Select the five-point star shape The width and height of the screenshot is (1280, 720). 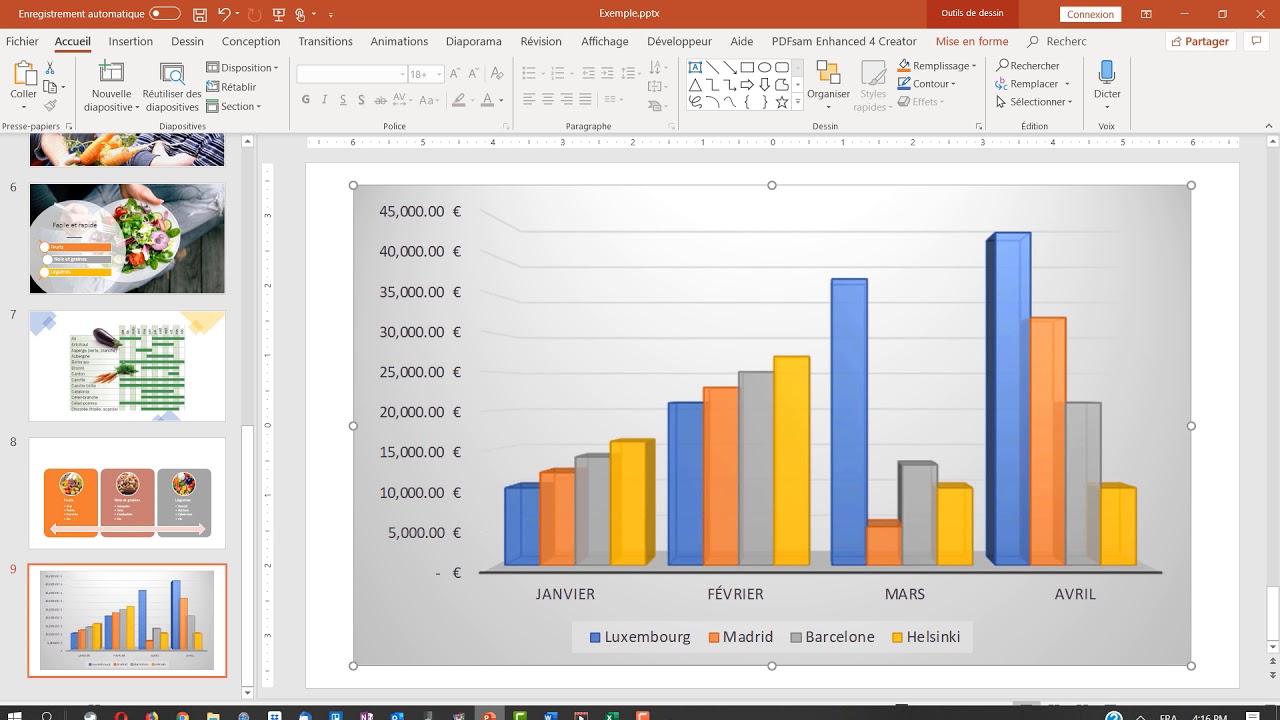[782, 102]
